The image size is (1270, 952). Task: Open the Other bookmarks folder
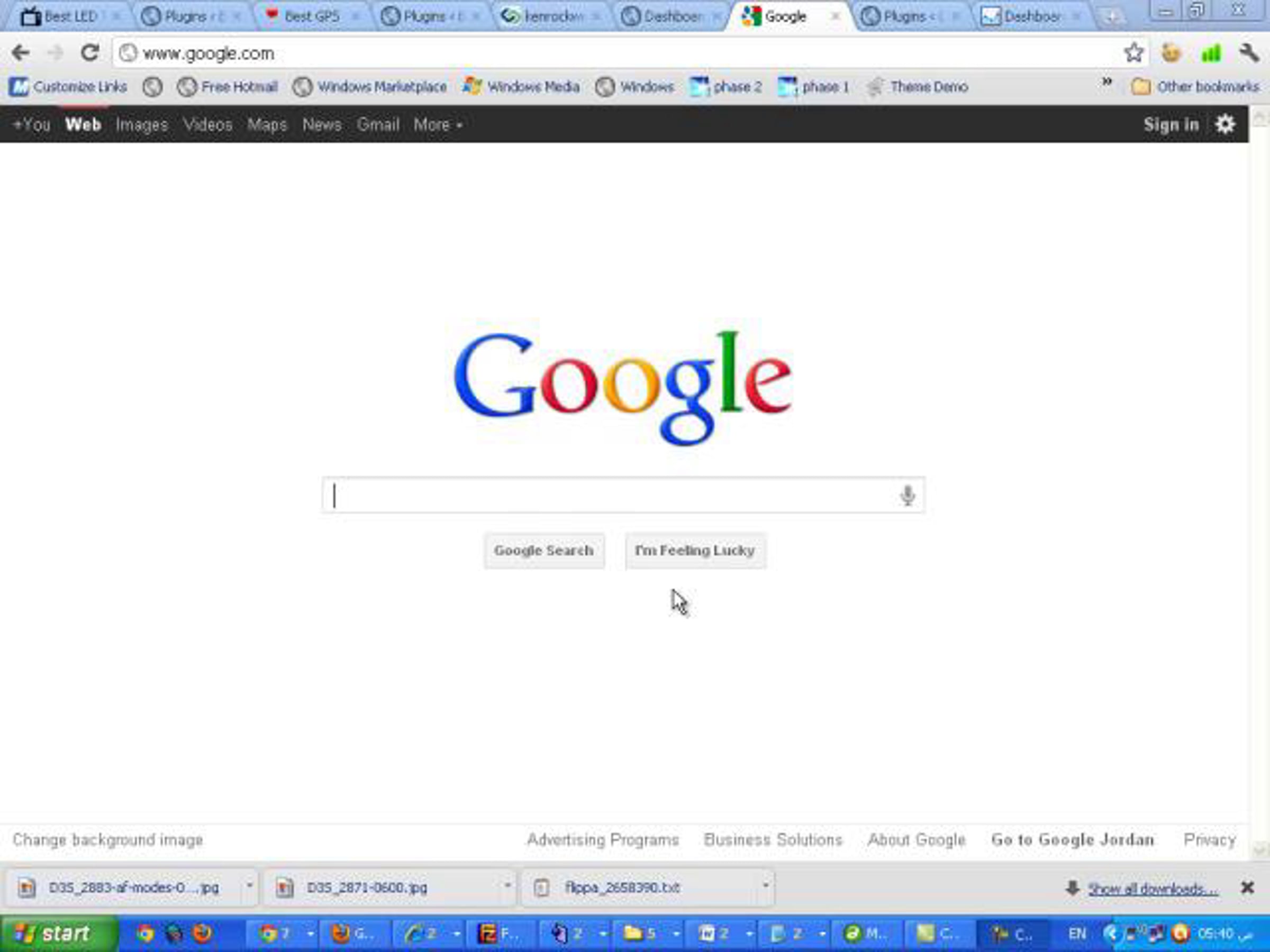1195,87
